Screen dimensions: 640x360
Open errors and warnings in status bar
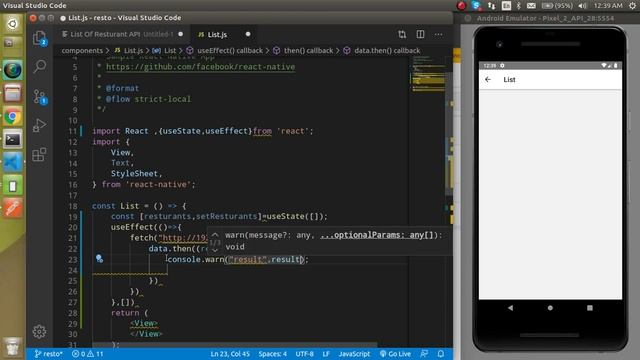coord(88,354)
